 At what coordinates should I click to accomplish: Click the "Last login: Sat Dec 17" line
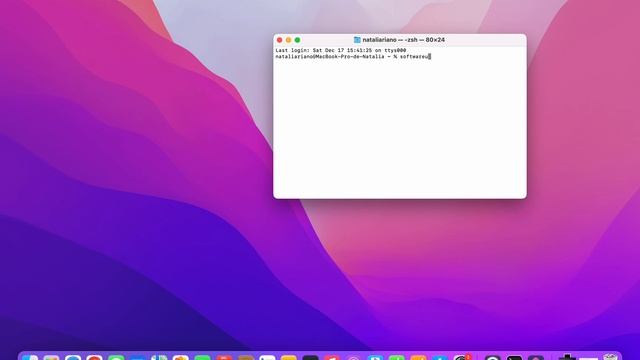tap(340, 50)
